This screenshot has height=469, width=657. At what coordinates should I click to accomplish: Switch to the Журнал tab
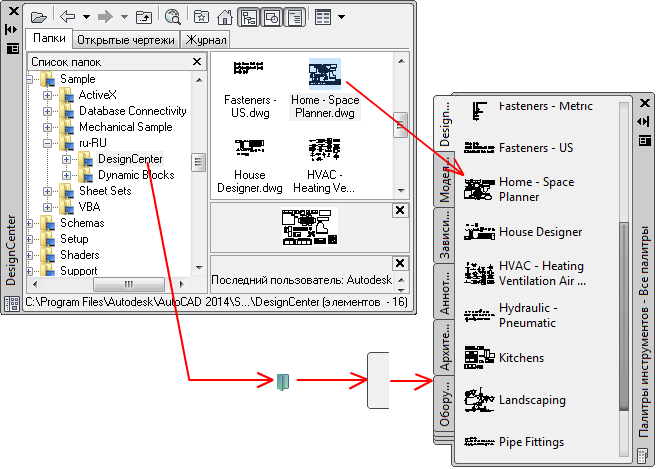[x=206, y=40]
